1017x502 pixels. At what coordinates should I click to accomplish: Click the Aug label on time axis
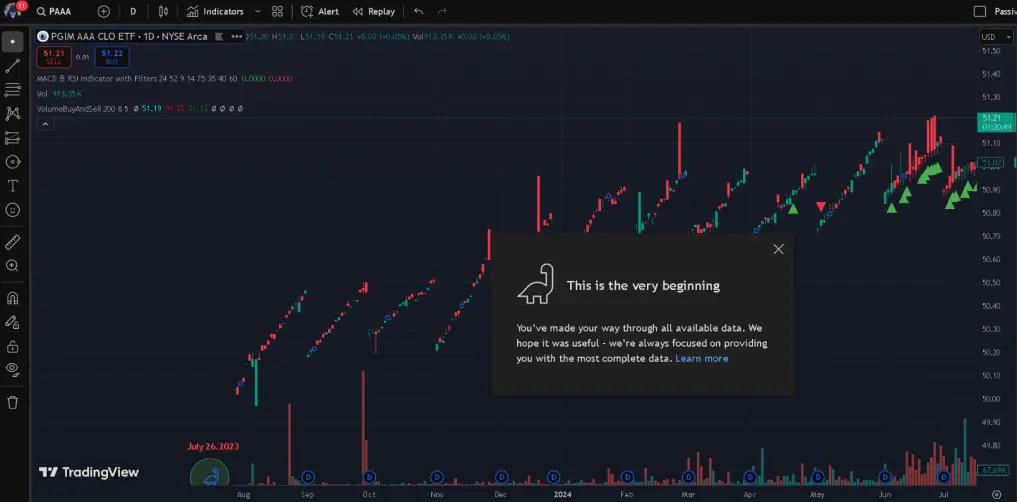[243, 494]
